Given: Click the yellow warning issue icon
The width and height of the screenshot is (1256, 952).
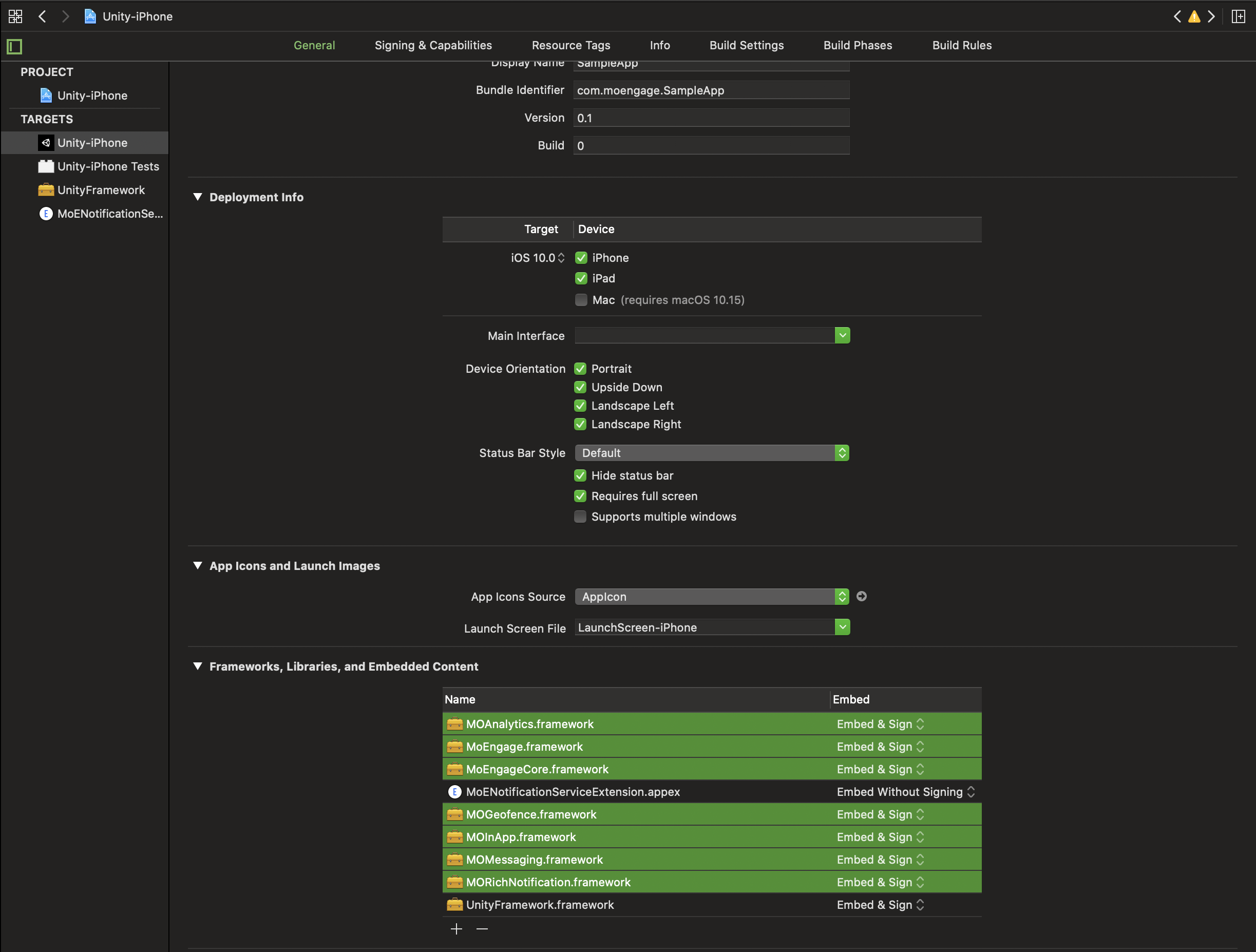Looking at the screenshot, I should 1194,16.
